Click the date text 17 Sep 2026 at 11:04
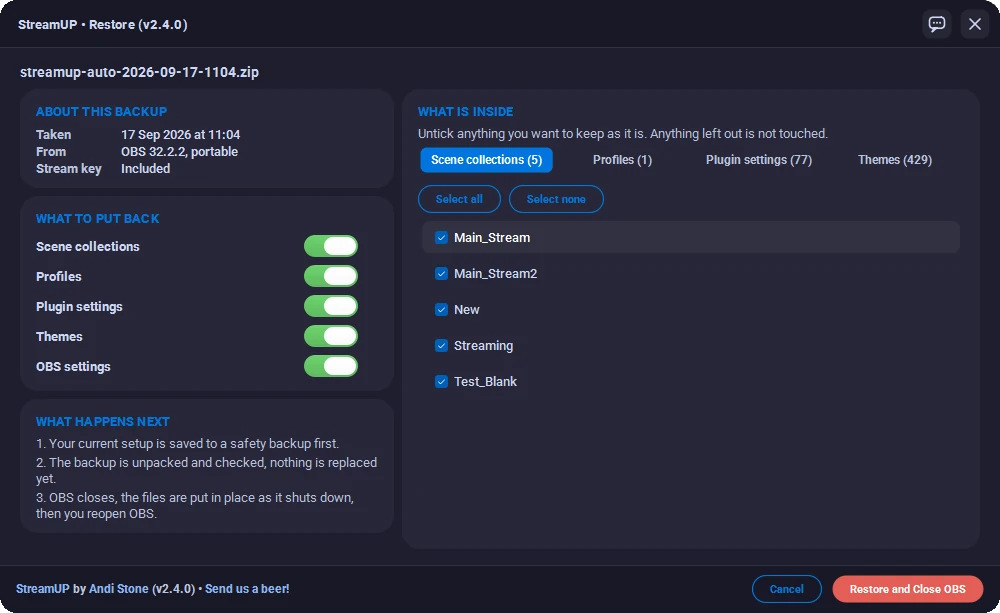The height and width of the screenshot is (613, 1000). point(180,135)
